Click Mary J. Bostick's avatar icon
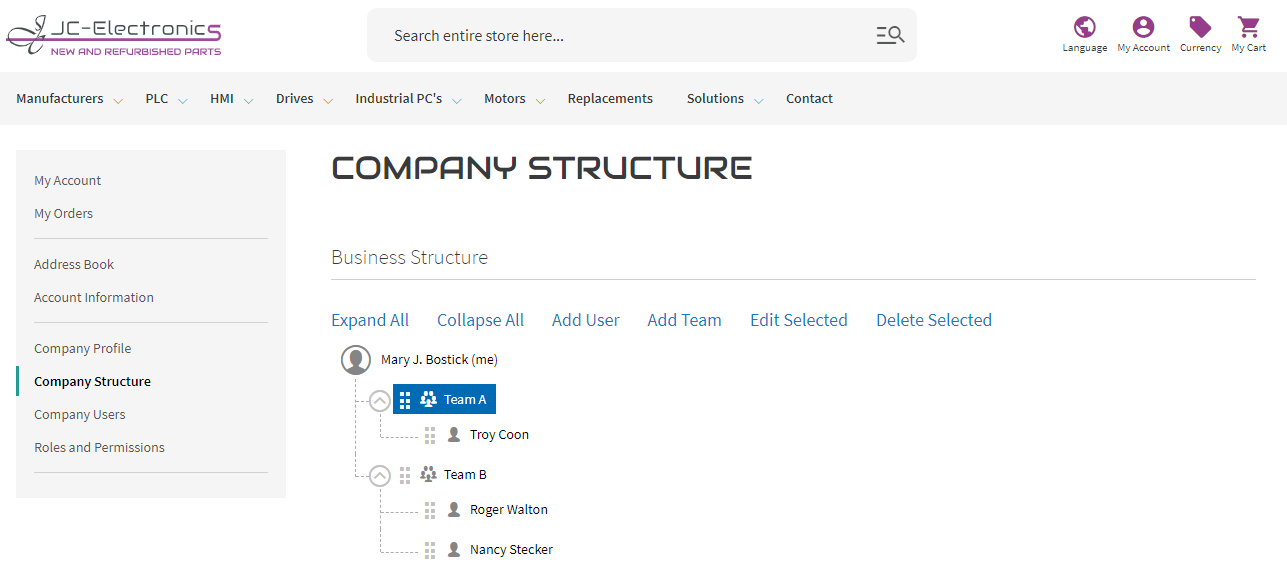 tap(356, 360)
